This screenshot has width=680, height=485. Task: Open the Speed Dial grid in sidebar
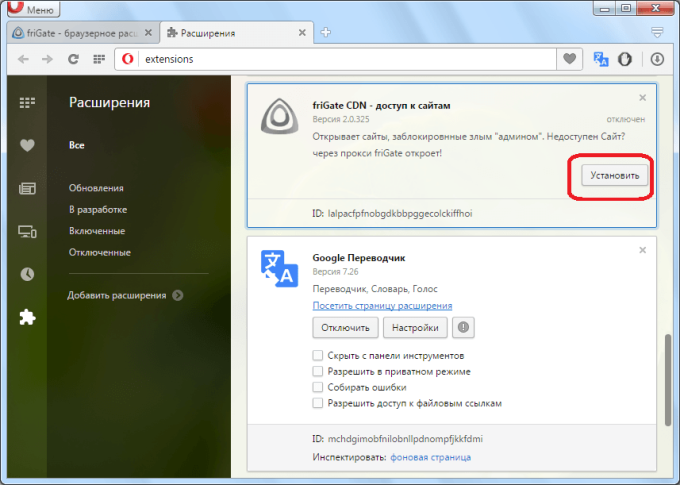[27, 102]
